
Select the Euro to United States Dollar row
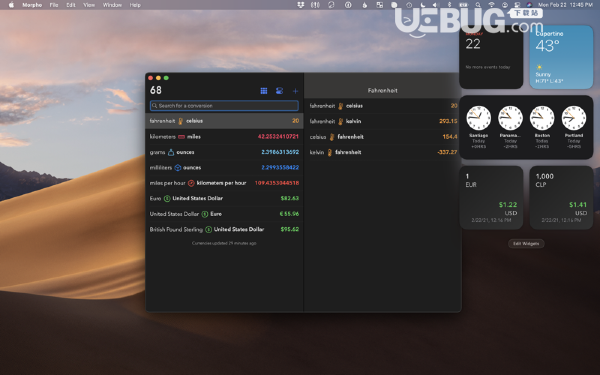coord(224,198)
